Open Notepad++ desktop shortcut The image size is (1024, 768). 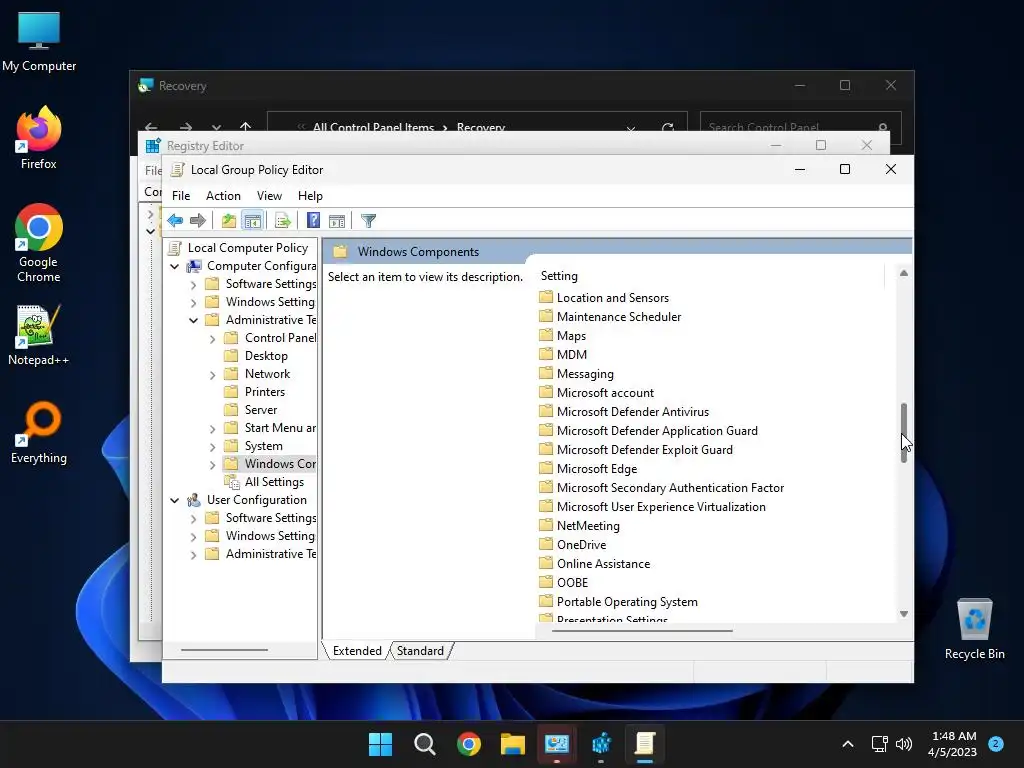point(39,335)
